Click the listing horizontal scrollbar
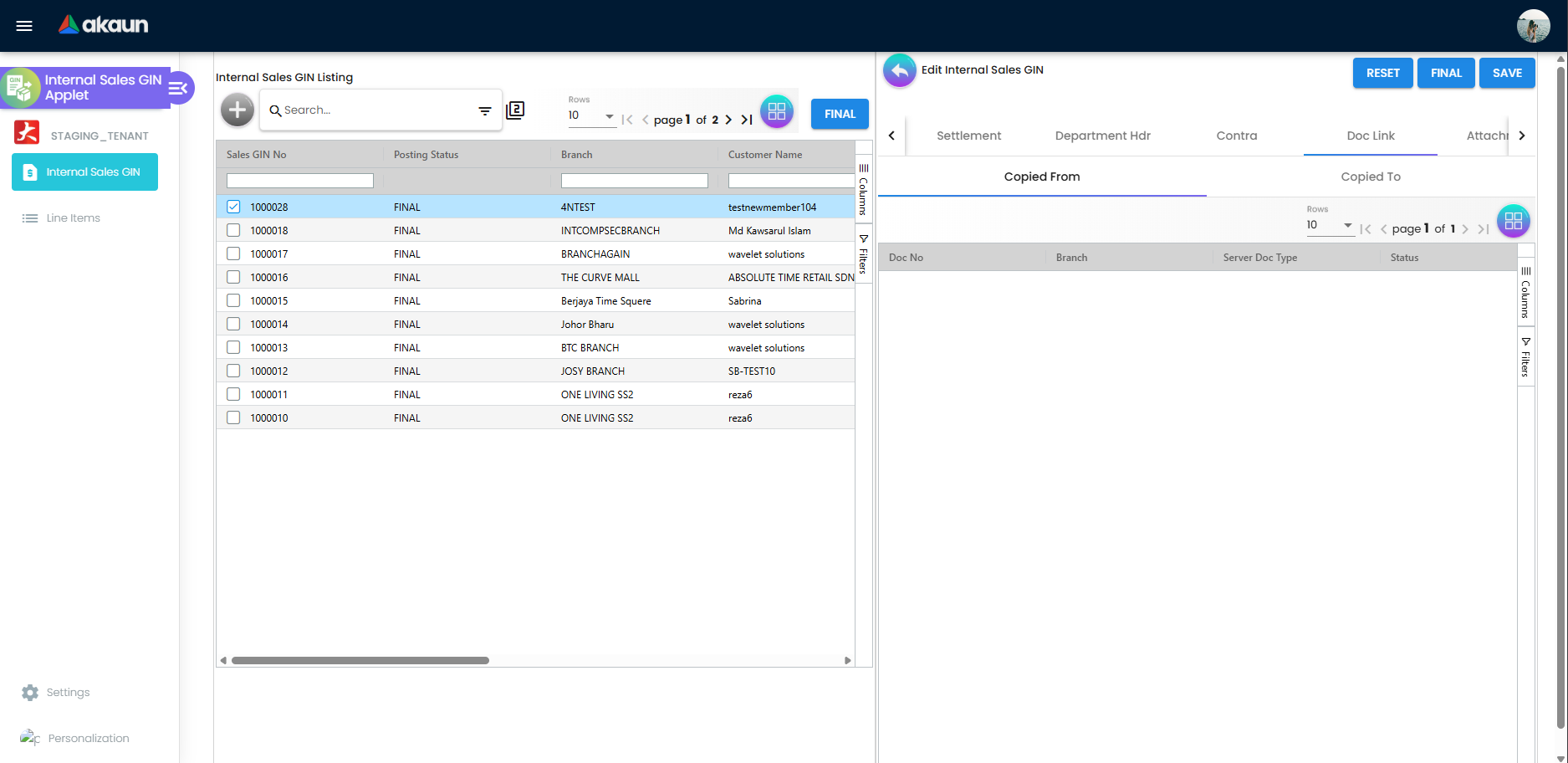The height and width of the screenshot is (763, 1568). (360, 660)
